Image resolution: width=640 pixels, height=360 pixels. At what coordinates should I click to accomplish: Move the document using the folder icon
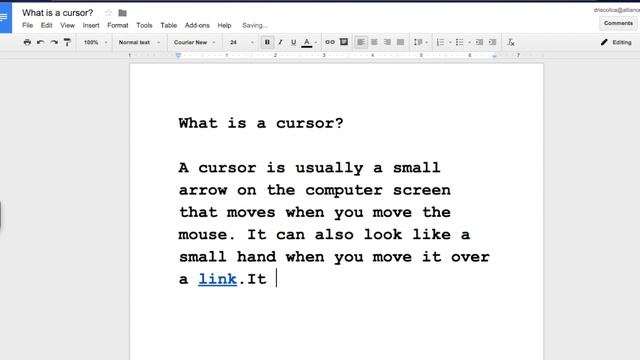tap(122, 13)
